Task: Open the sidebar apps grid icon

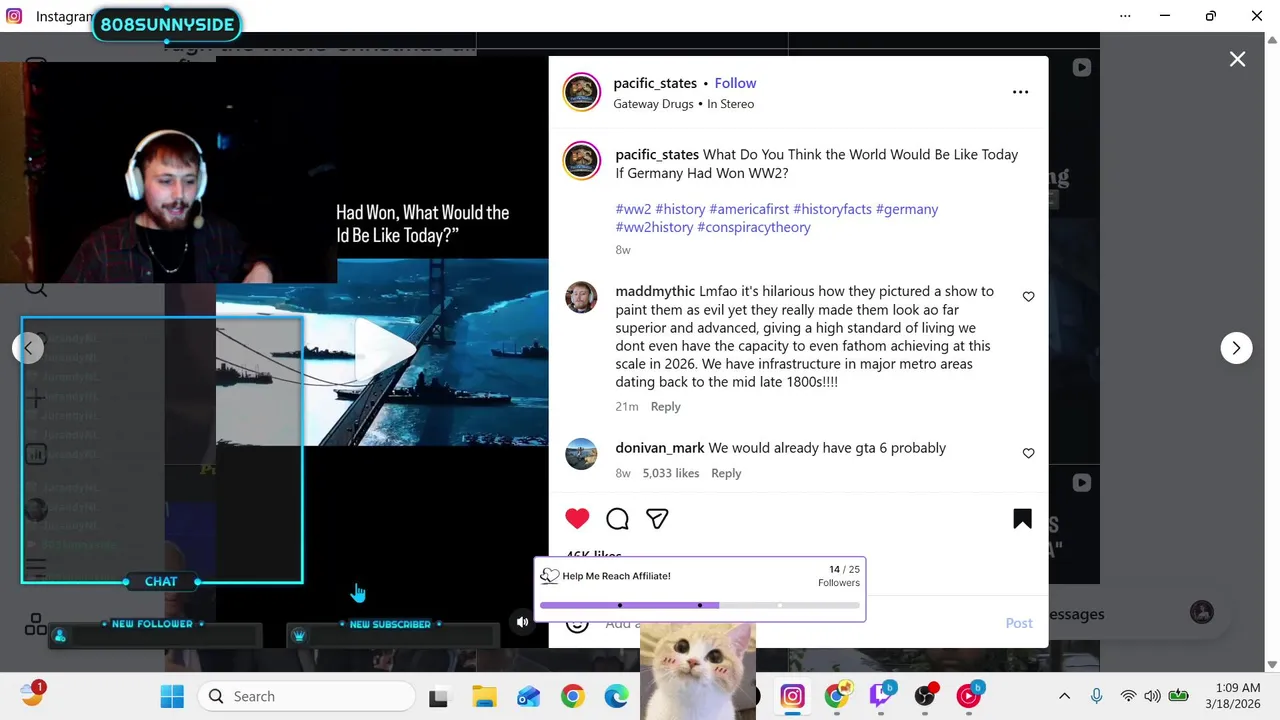Action: [x=36, y=624]
